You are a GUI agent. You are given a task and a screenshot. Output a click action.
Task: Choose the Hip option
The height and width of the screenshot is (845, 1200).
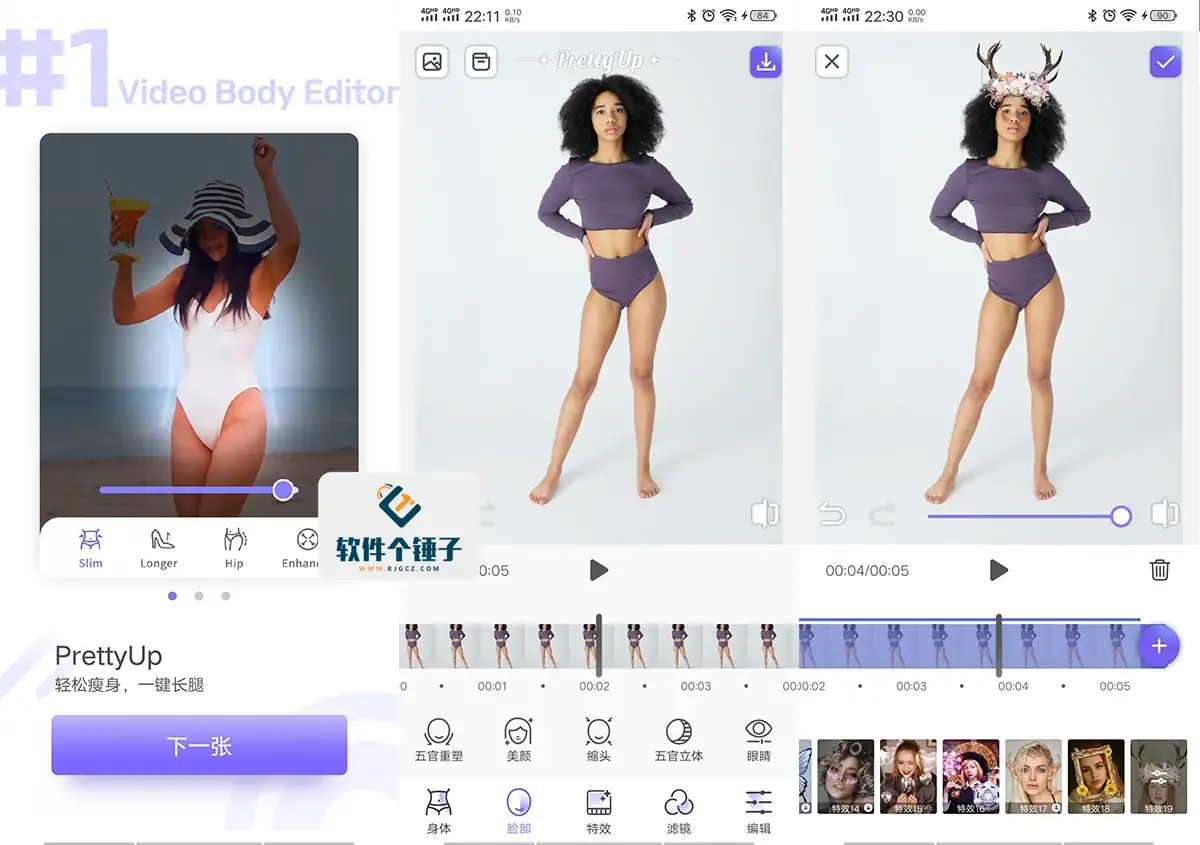tap(234, 548)
